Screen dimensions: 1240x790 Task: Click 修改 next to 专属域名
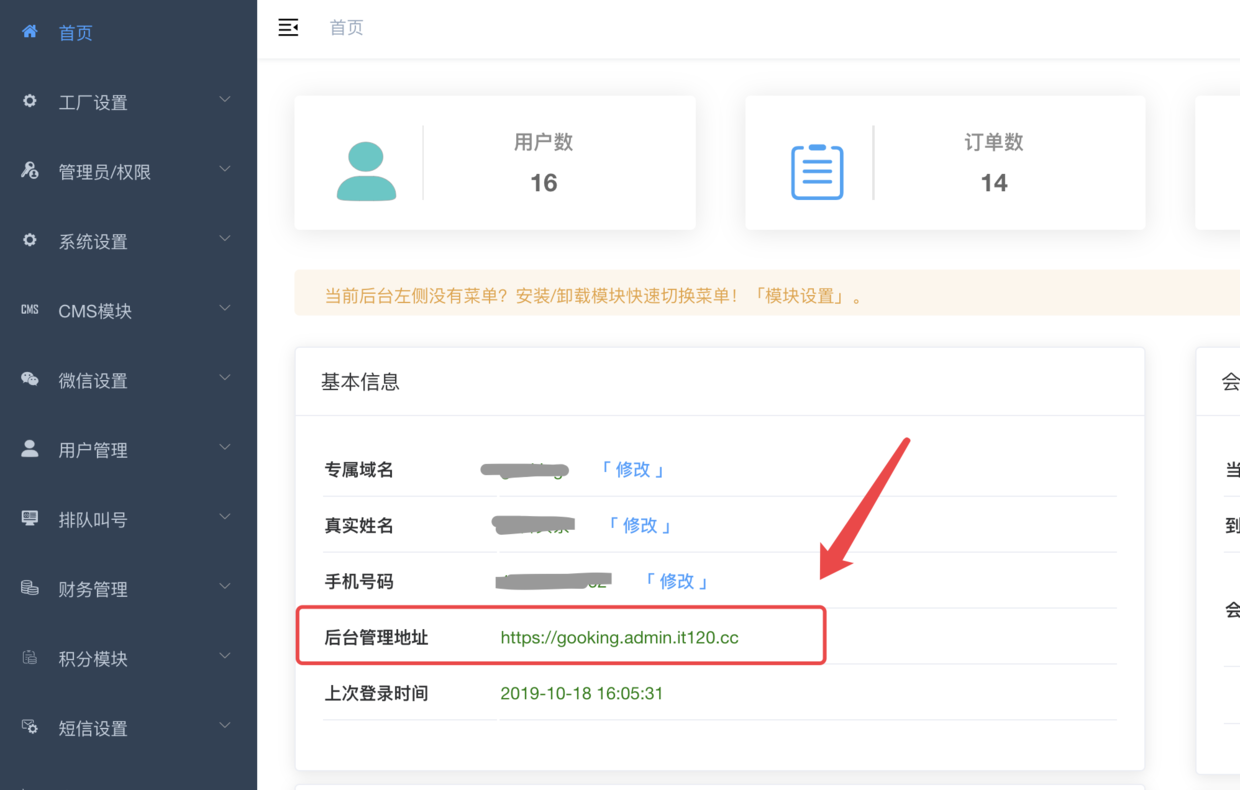(x=633, y=470)
